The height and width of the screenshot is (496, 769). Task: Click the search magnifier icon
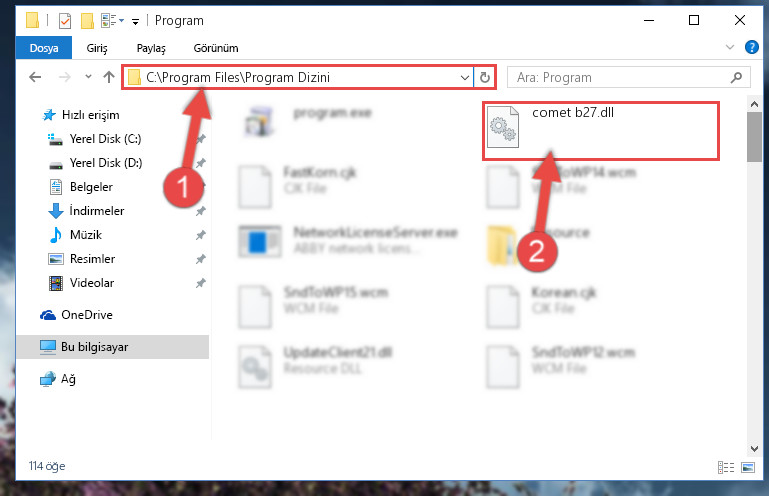click(736, 78)
